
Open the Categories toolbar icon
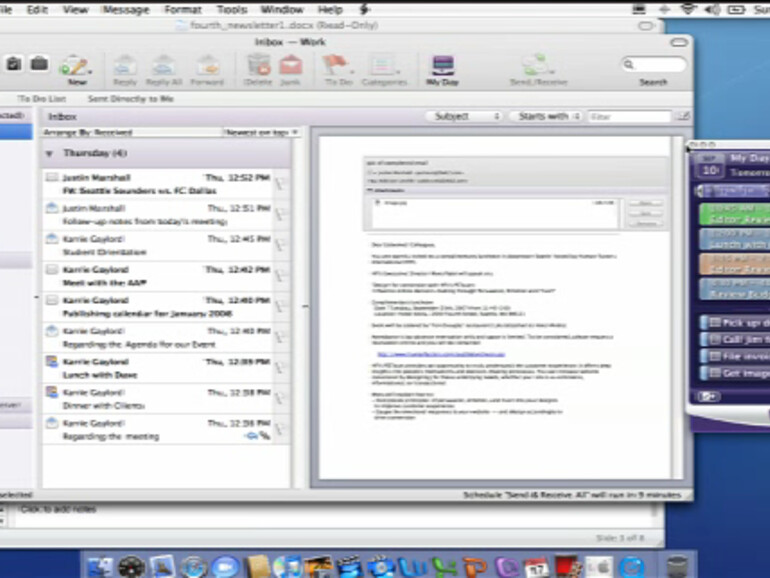click(x=382, y=66)
